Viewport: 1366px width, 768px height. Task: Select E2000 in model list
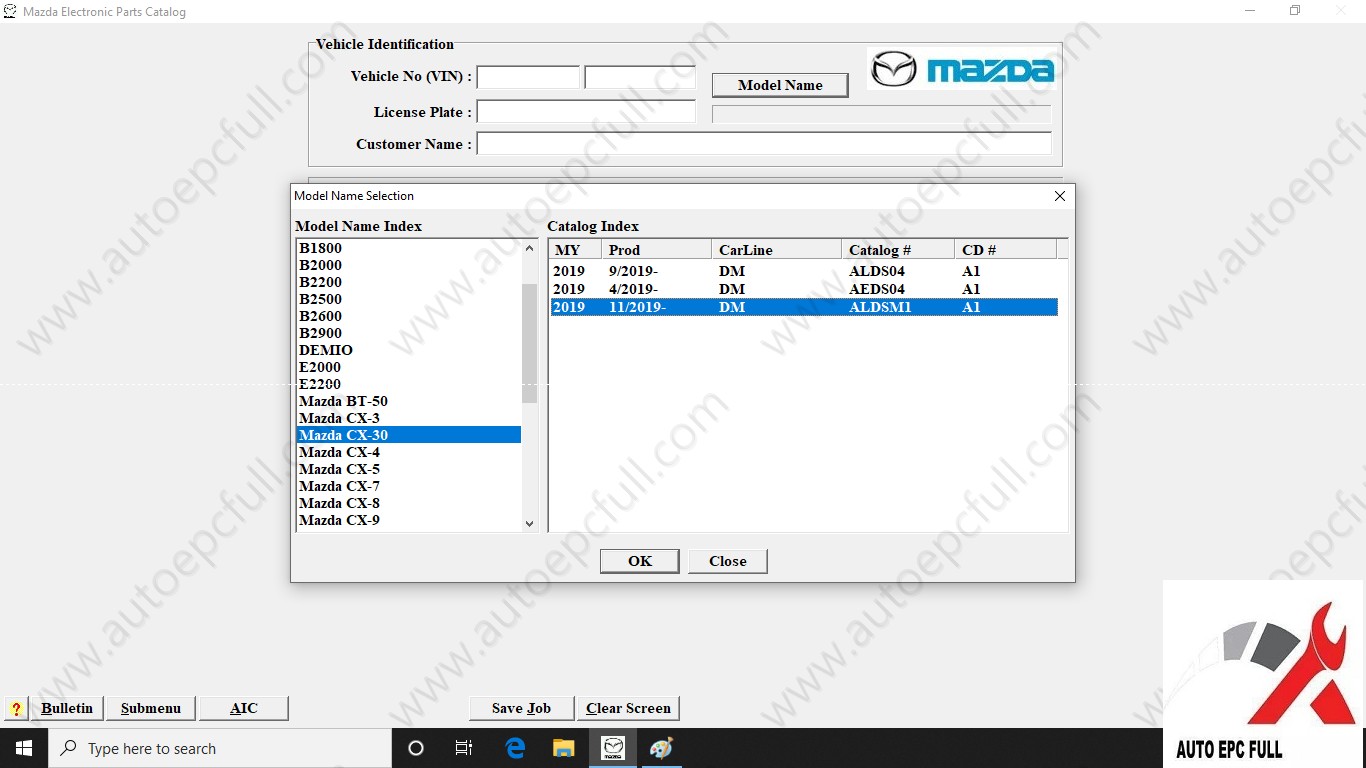409,367
